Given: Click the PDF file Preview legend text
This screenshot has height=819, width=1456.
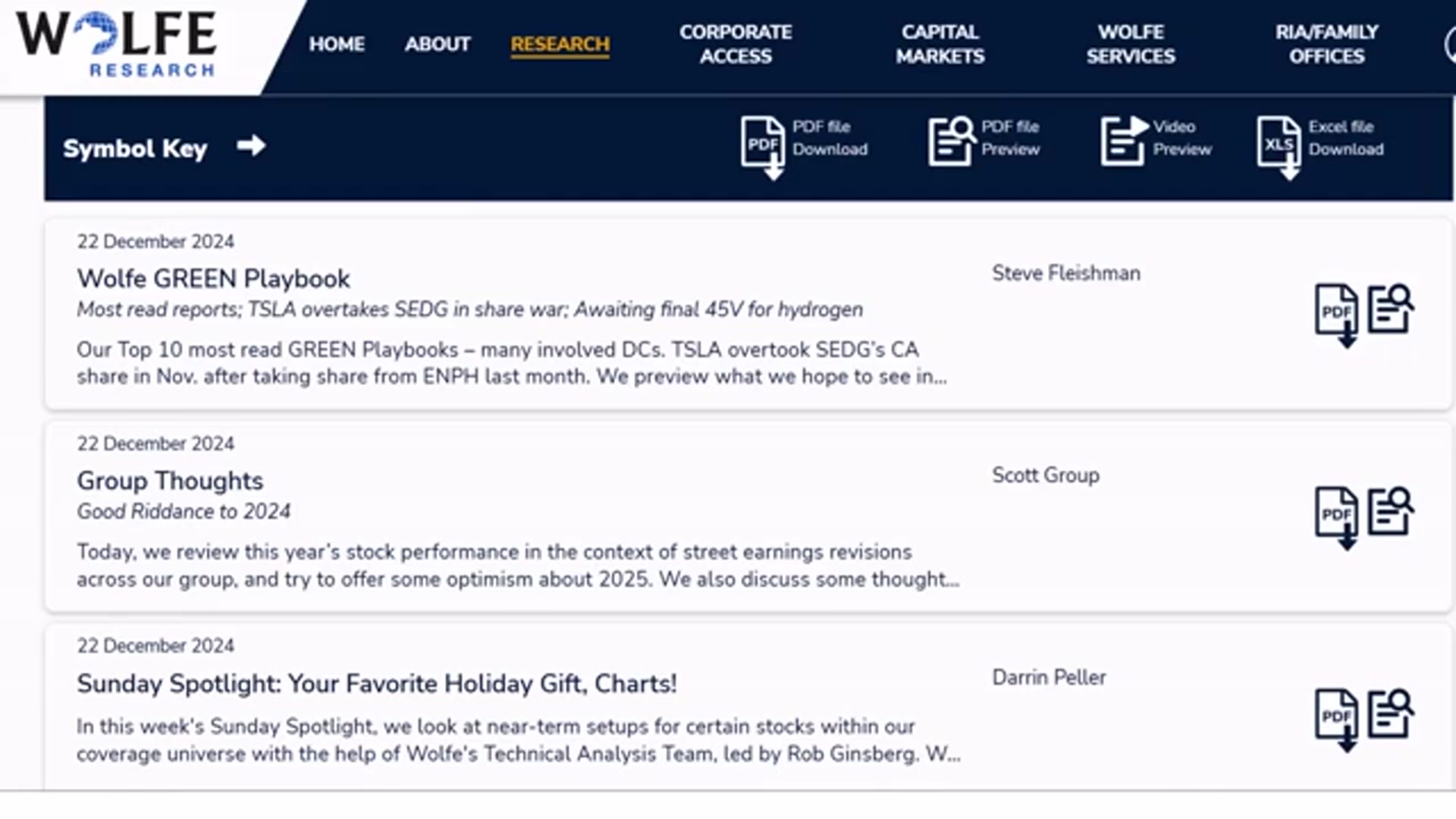Looking at the screenshot, I should [1010, 138].
